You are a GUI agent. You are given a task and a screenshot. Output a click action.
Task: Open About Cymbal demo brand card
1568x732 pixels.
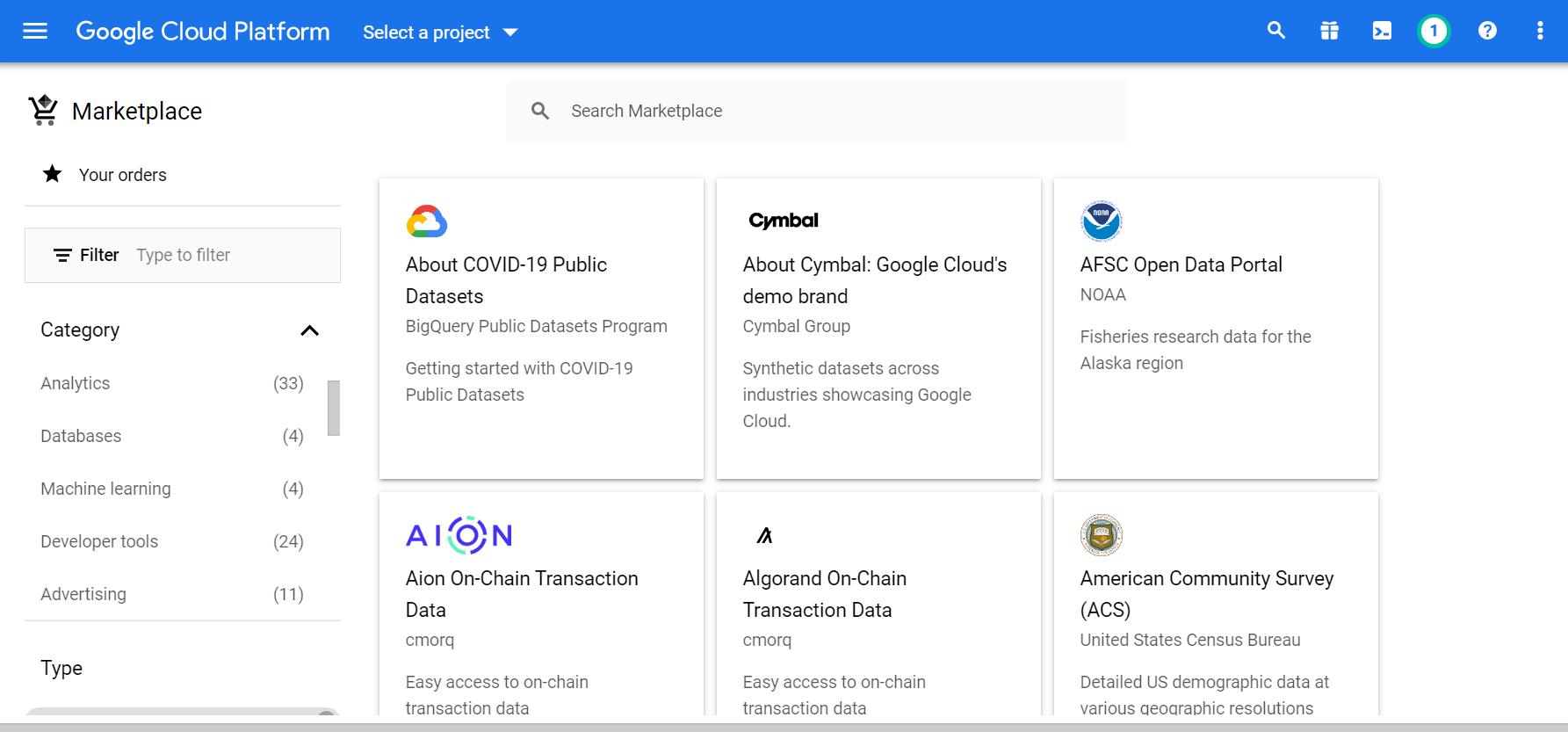tap(878, 329)
